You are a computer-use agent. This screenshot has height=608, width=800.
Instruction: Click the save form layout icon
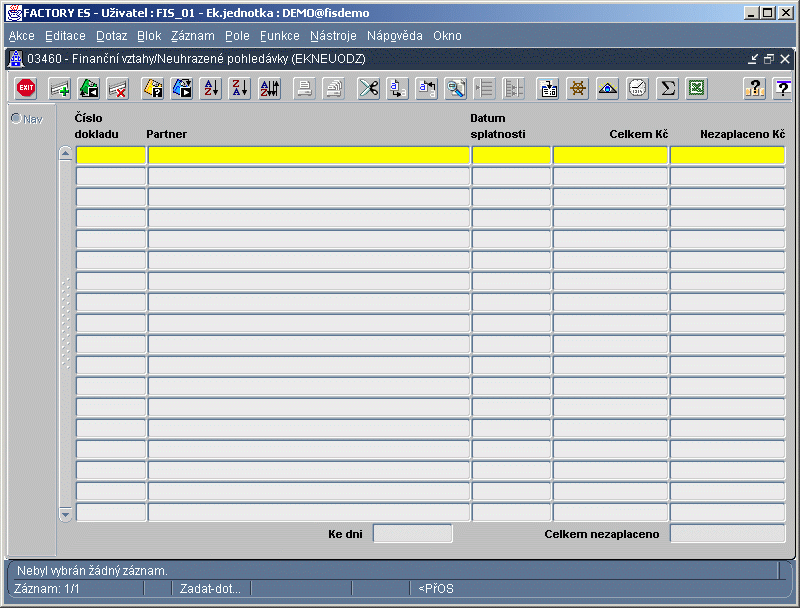[x=548, y=88]
